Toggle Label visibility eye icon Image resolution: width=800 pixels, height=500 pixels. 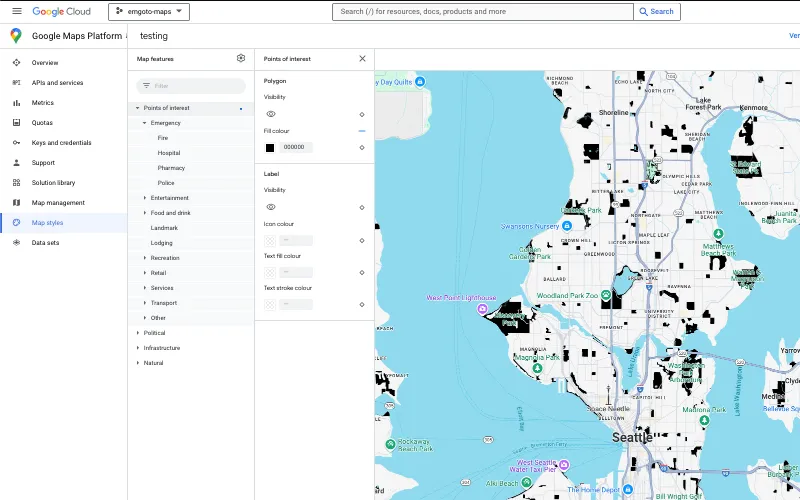pyautogui.click(x=270, y=207)
